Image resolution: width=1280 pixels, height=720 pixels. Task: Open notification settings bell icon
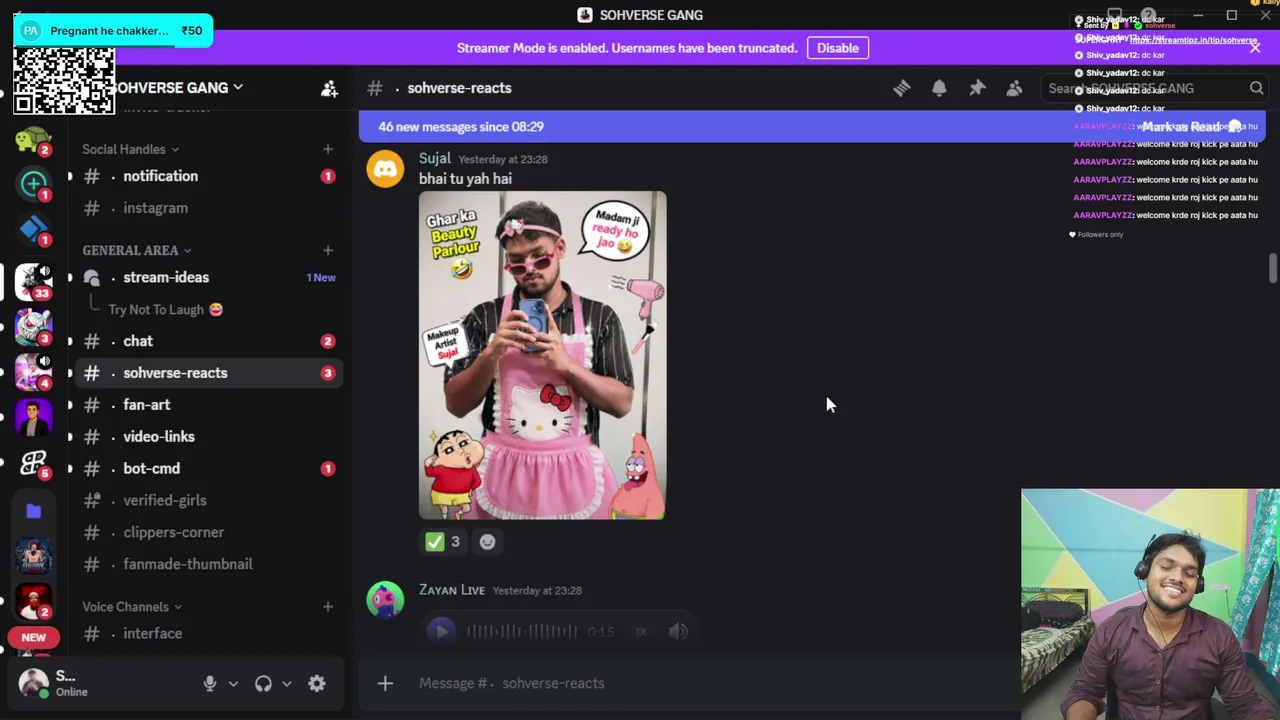939,88
